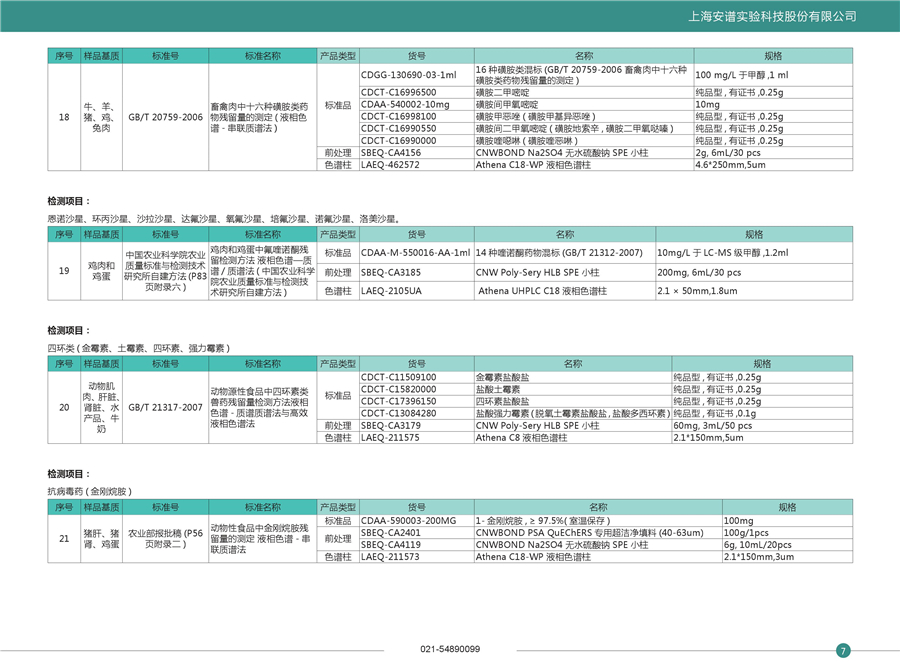Select item code CDCT-C13084280
This screenshot has height=663, width=900.
(398, 413)
